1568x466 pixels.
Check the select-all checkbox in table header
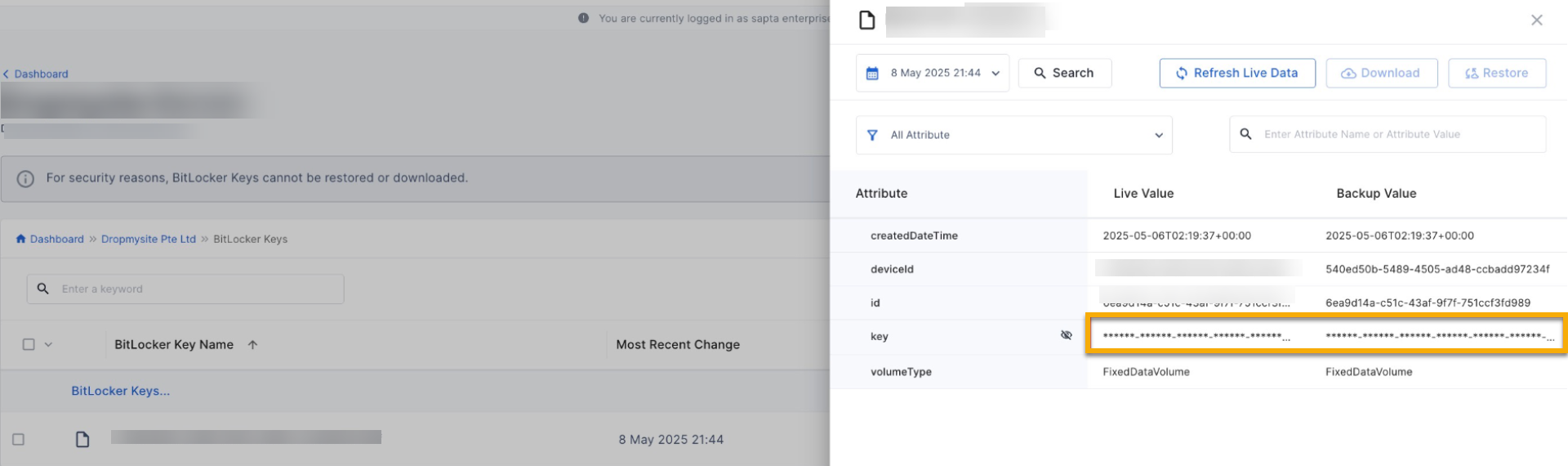(x=29, y=344)
